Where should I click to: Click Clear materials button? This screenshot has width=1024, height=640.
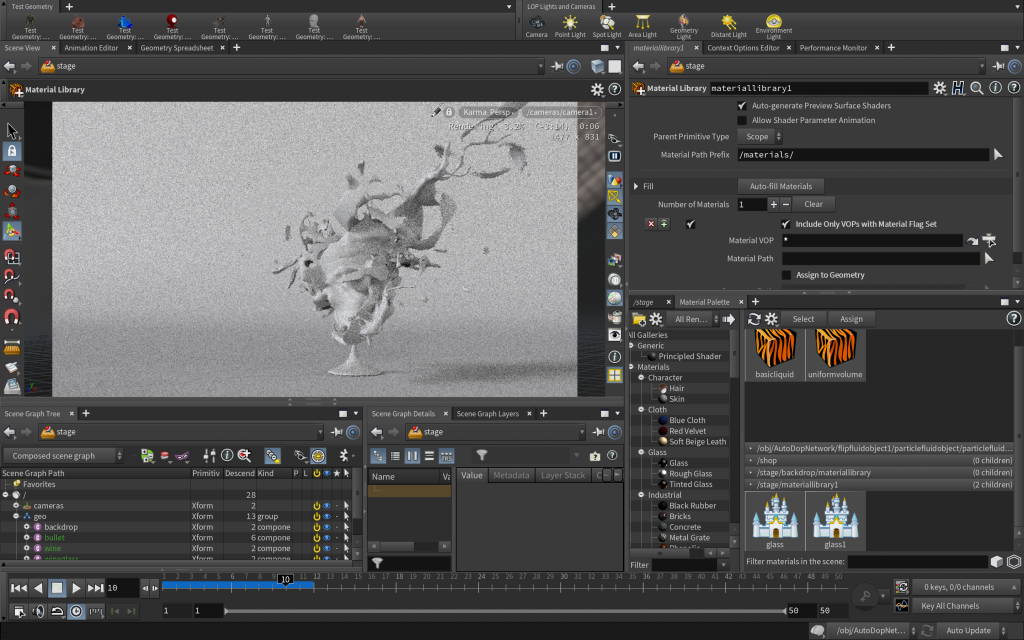[813, 204]
